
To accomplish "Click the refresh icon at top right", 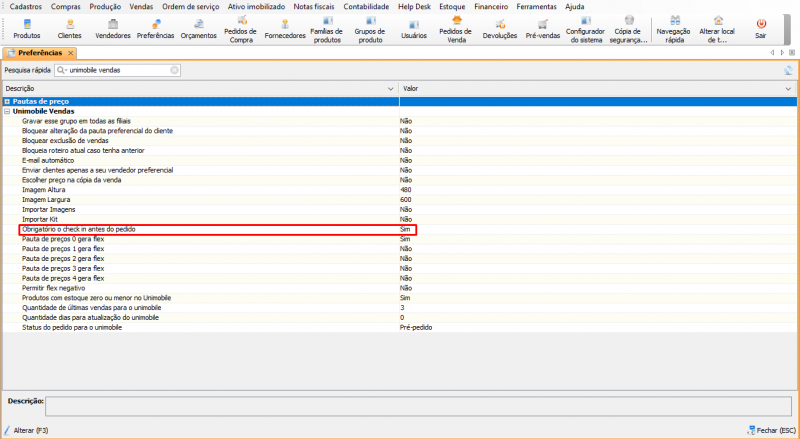I will (x=789, y=70).
